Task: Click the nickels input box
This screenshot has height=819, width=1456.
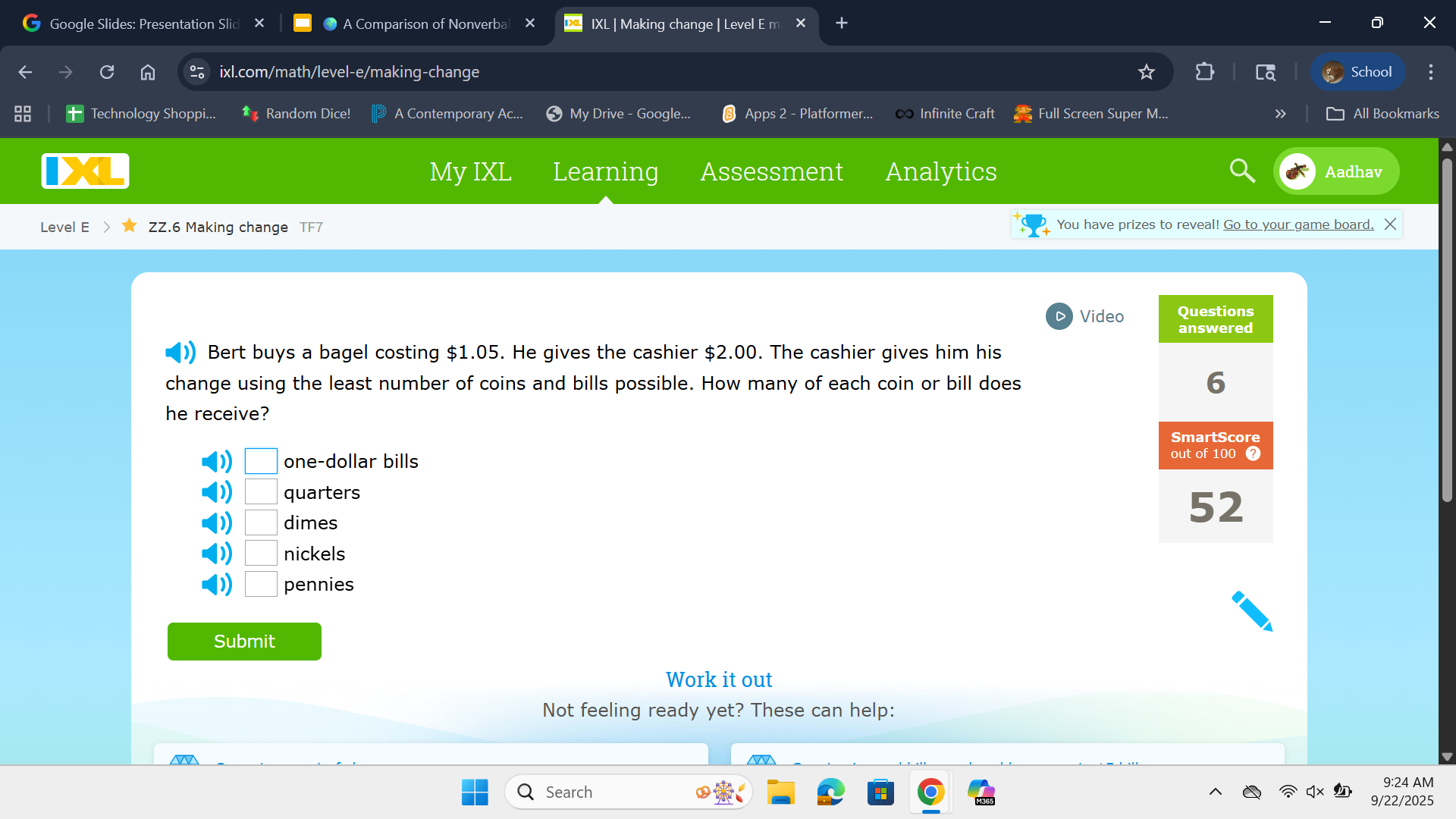Action: coord(261,554)
